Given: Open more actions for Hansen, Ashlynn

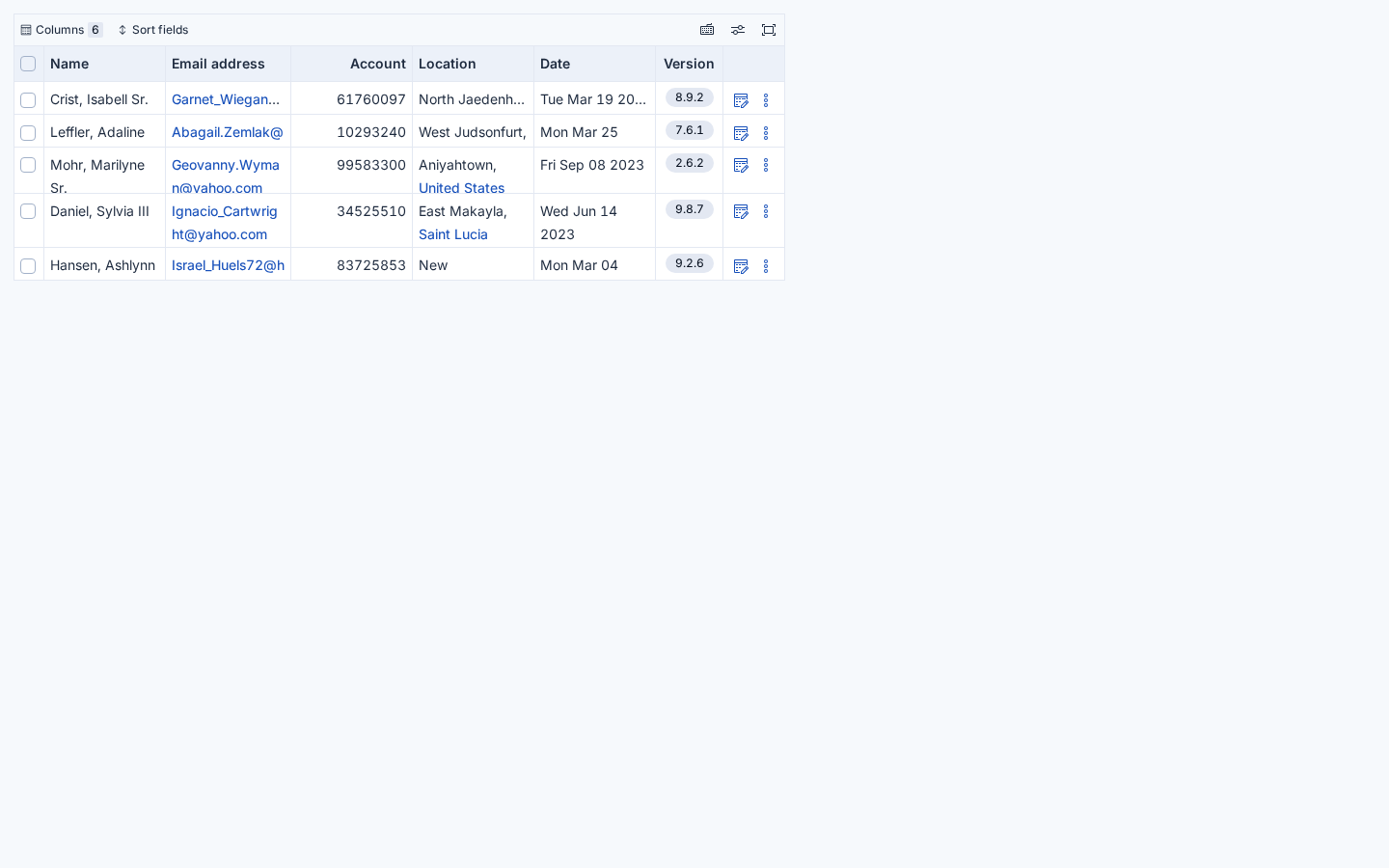Looking at the screenshot, I should coord(766,266).
